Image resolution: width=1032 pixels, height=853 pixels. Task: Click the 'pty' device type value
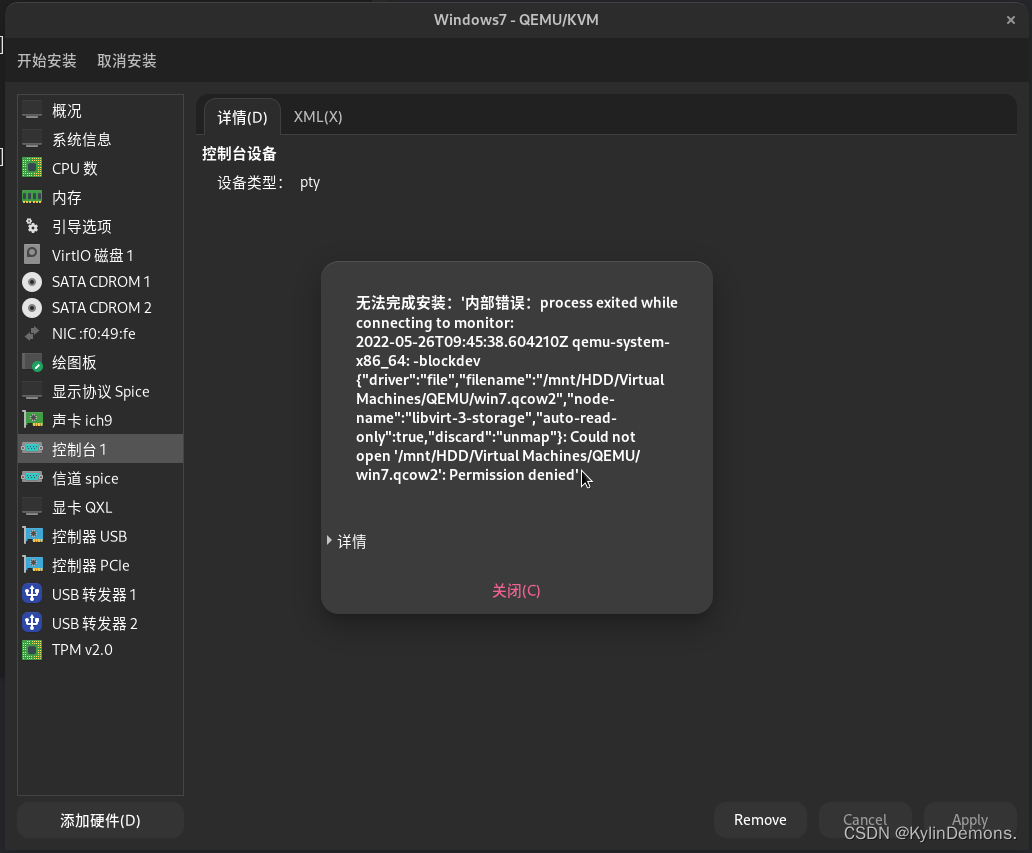click(x=310, y=182)
